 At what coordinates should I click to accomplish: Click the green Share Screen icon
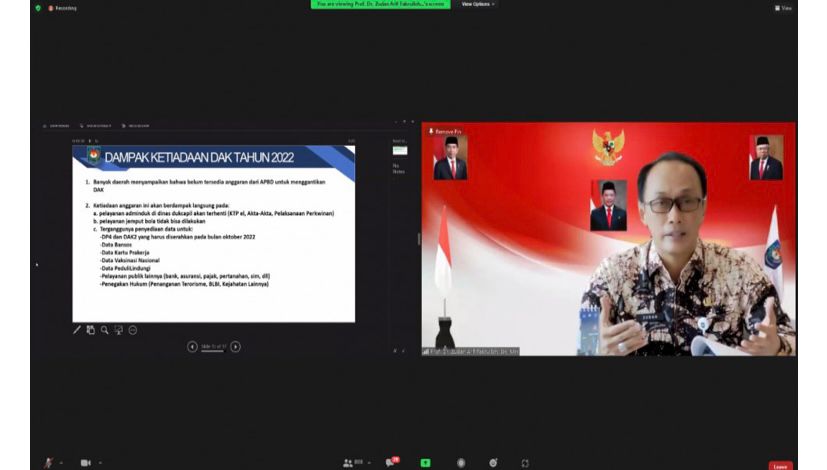(425, 463)
